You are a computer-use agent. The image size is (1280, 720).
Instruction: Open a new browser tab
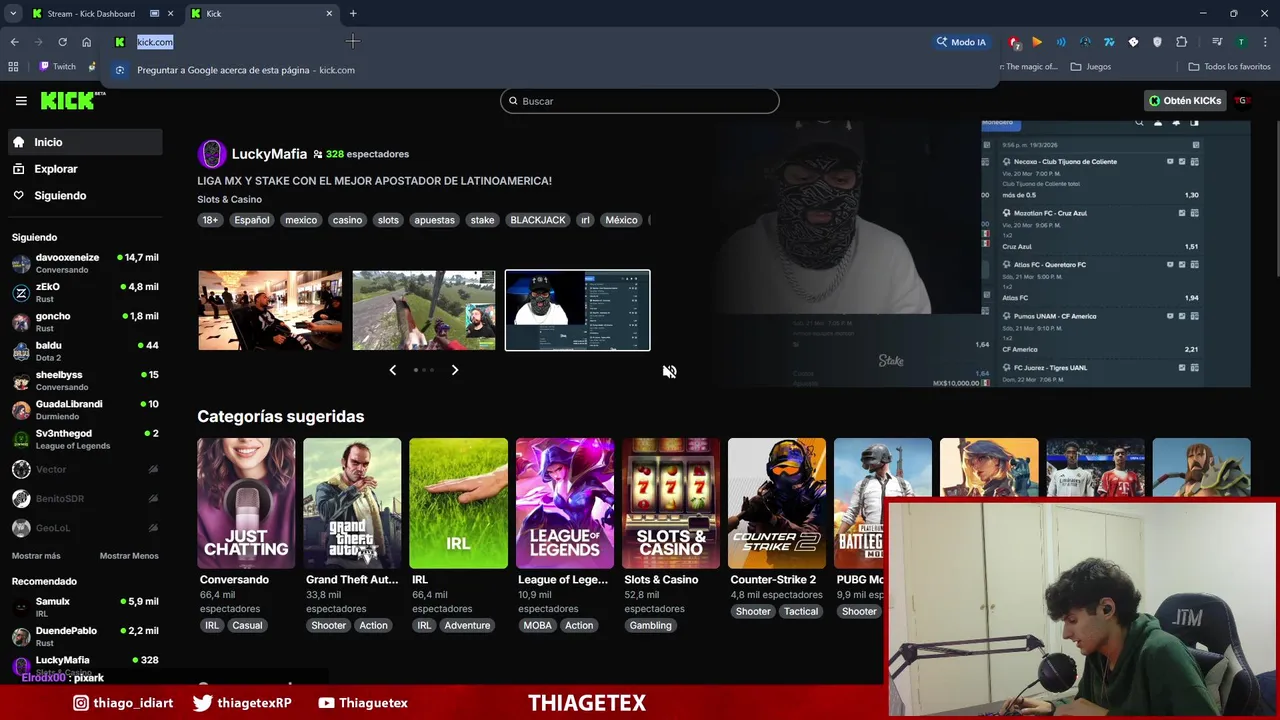353,14
